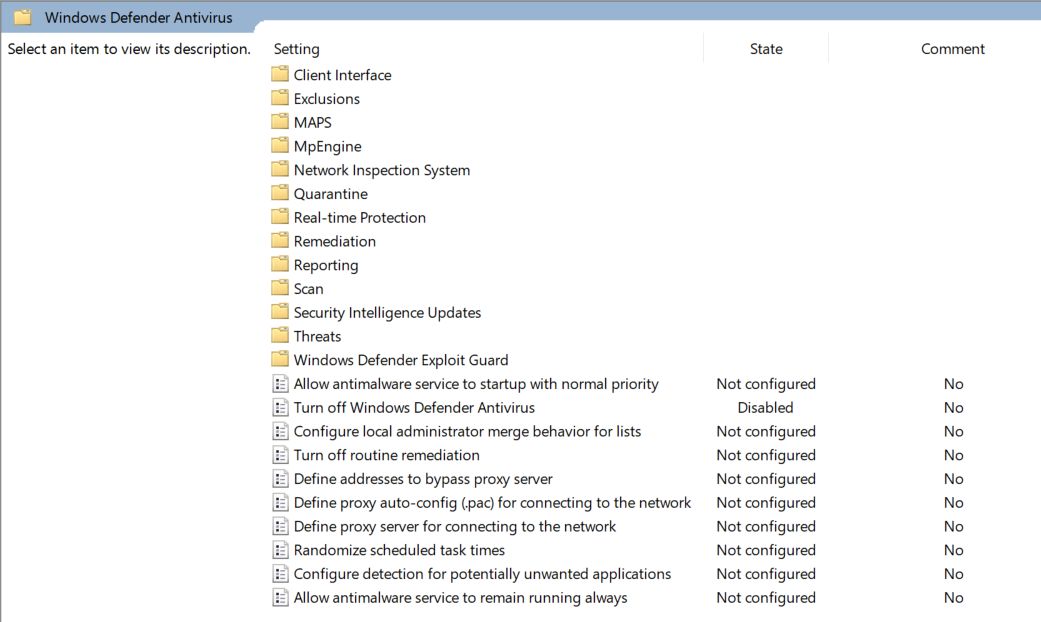Image resolution: width=1041 pixels, height=622 pixels.
Task: Click the 'Disabled' state cell
Action: point(765,408)
